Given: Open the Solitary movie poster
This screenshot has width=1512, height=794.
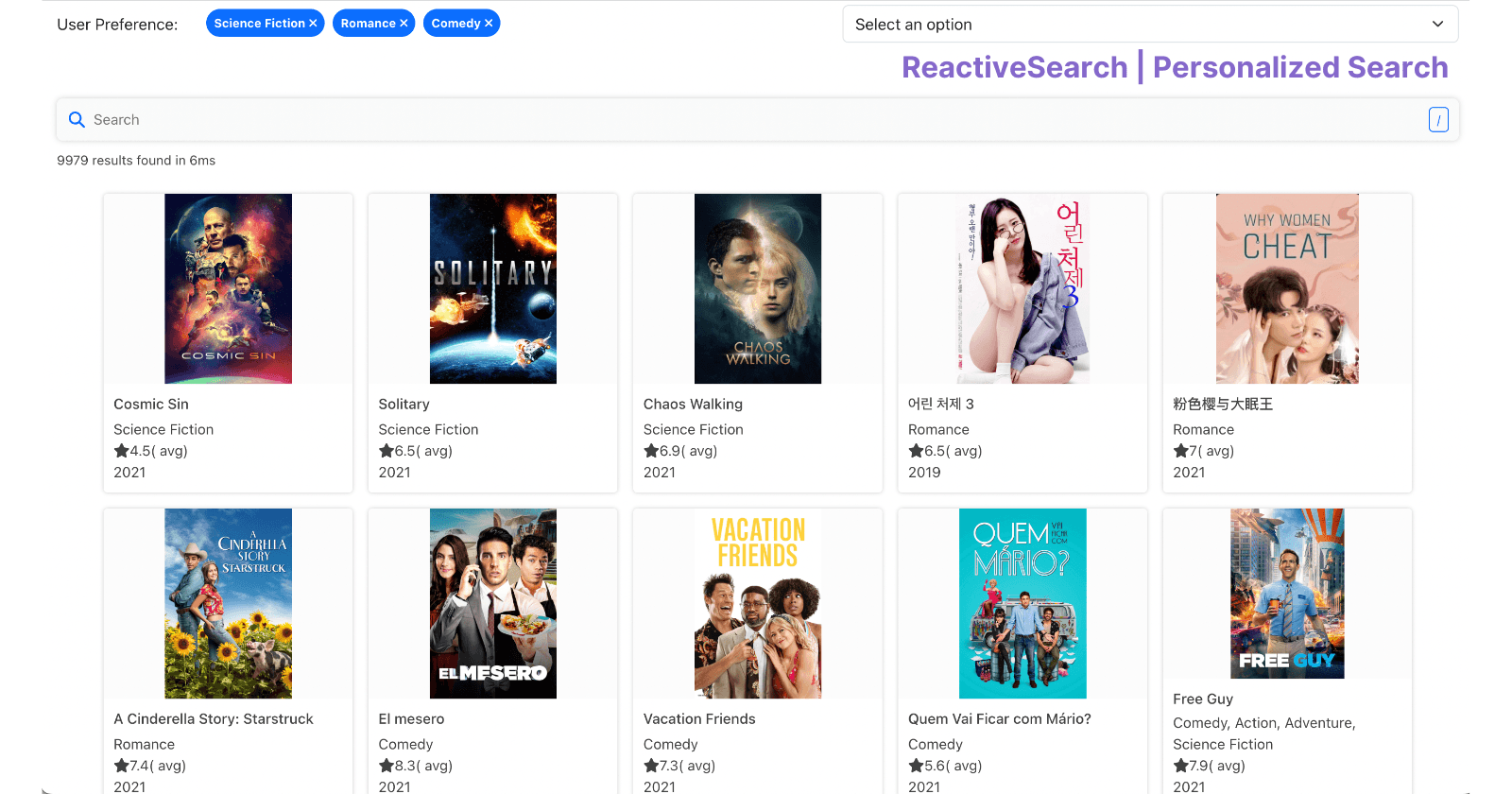Looking at the screenshot, I should point(493,288).
